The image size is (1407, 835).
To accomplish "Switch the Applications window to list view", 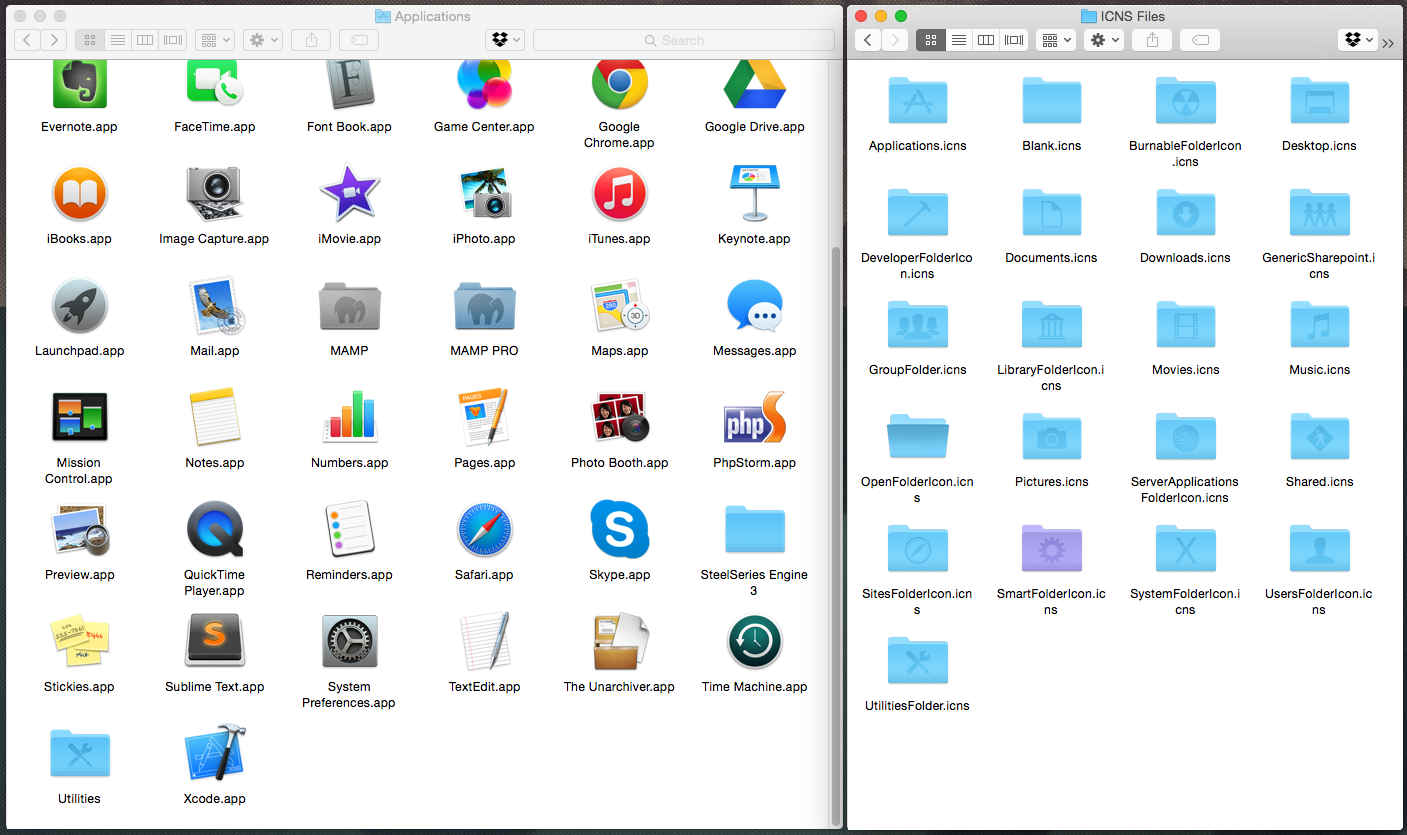I will 117,40.
